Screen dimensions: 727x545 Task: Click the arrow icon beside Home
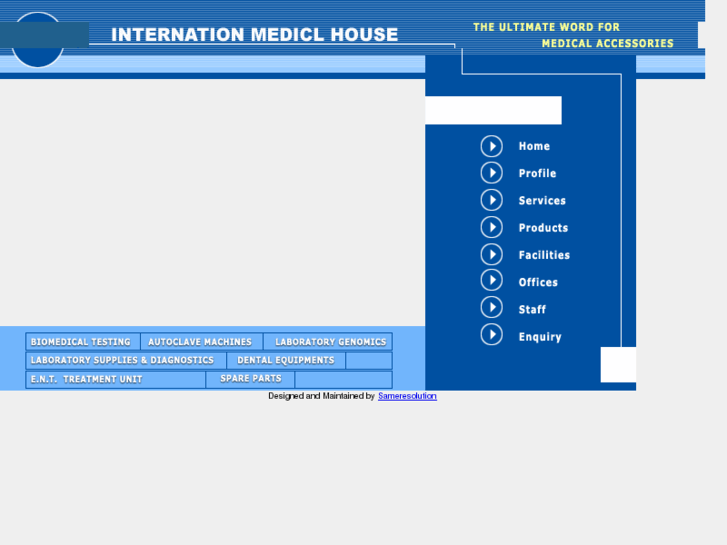tap(491, 146)
